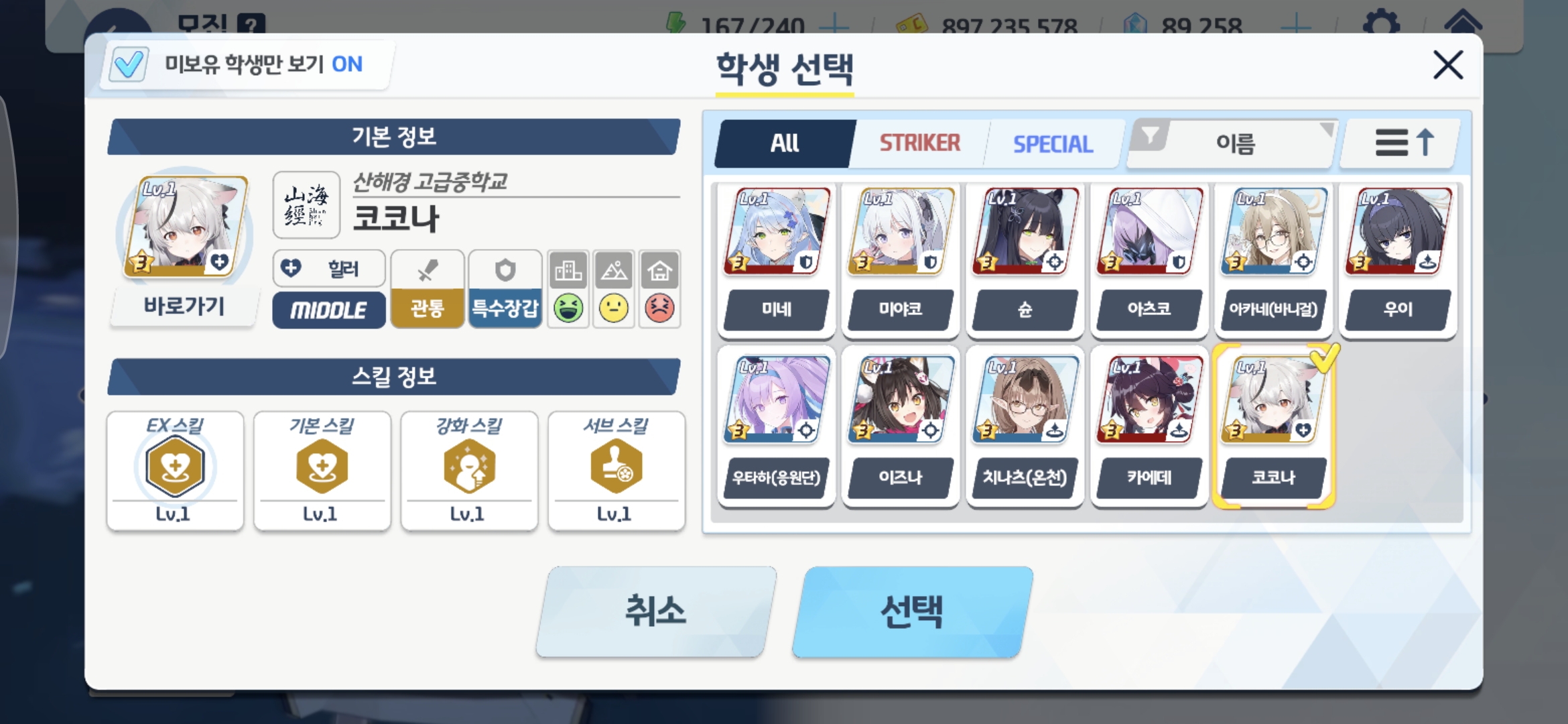
Task: Open settings gear in top bar
Action: [x=1381, y=23]
